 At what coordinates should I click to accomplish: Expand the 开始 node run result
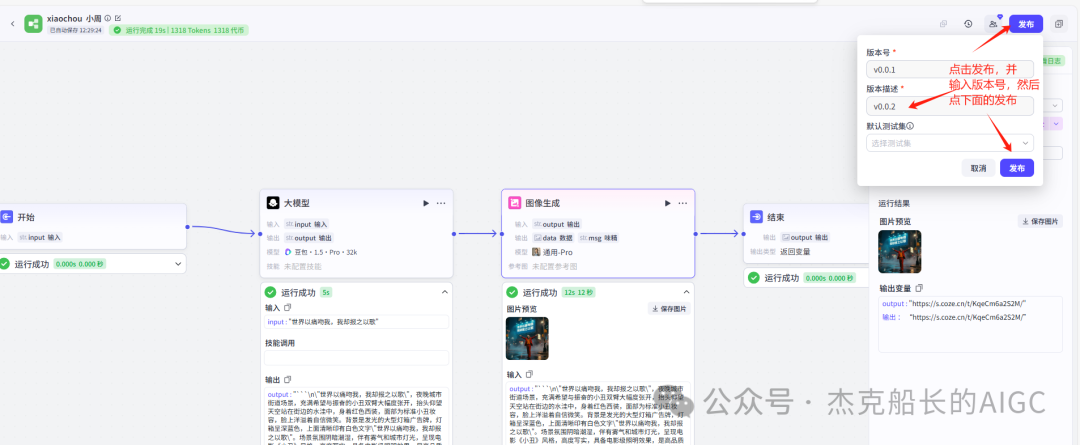pyautogui.click(x=178, y=264)
